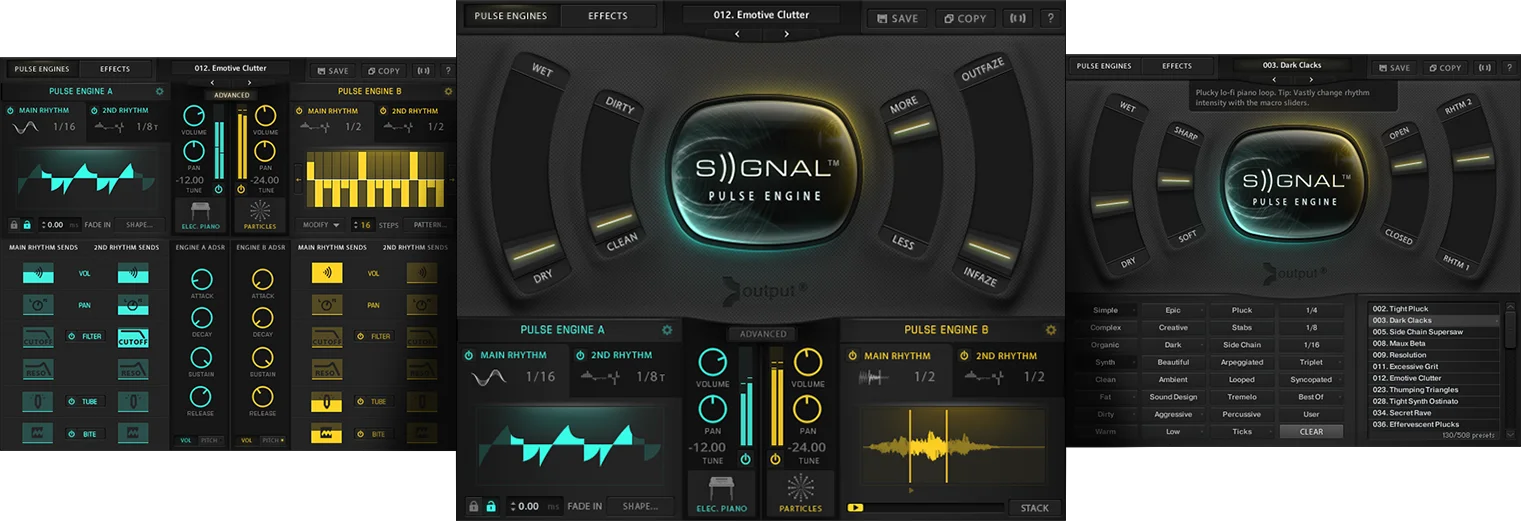Open Pulse Engine B gear icon in left window

pyautogui.click(x=448, y=91)
